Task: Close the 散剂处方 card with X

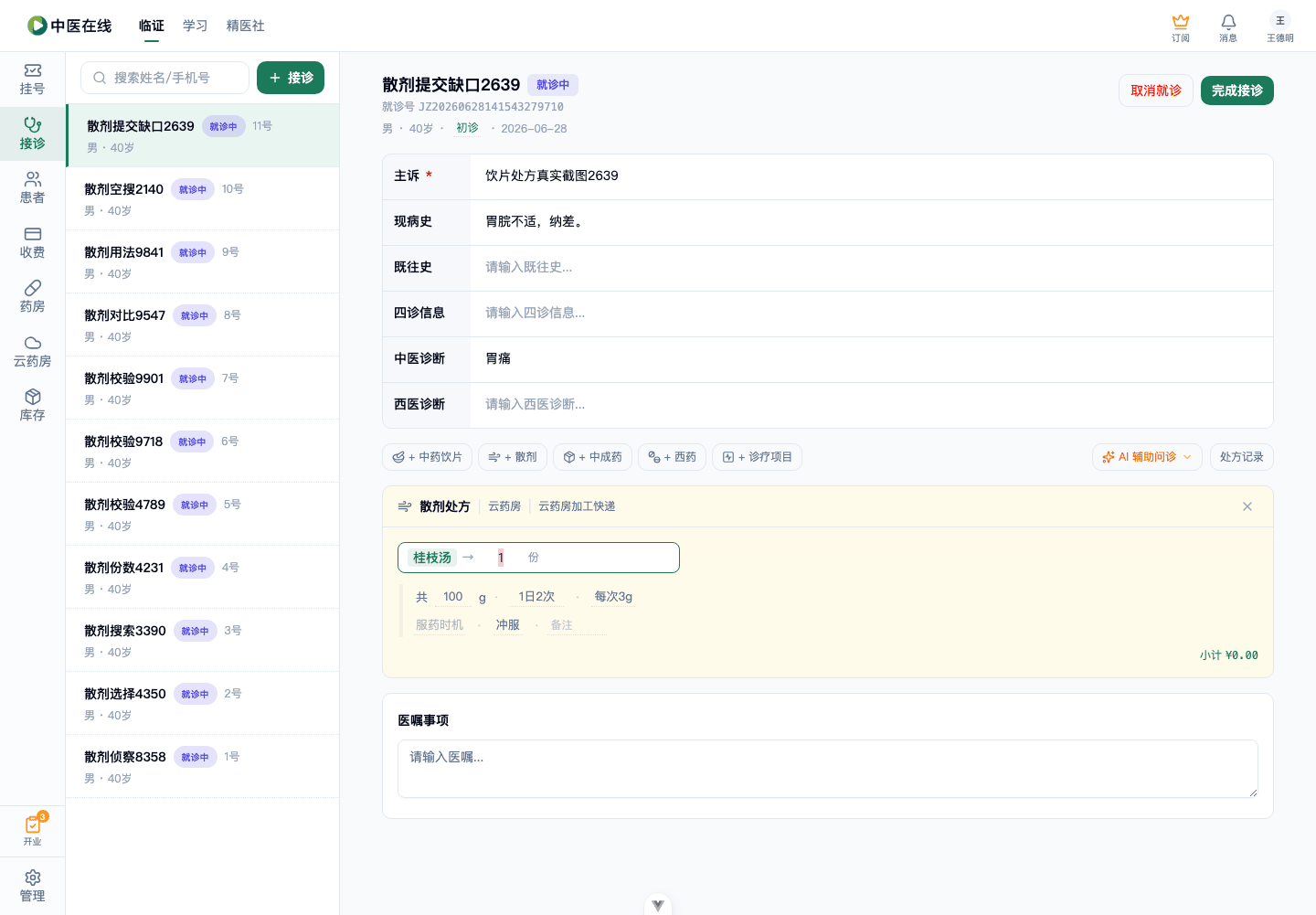Action: [x=1247, y=506]
